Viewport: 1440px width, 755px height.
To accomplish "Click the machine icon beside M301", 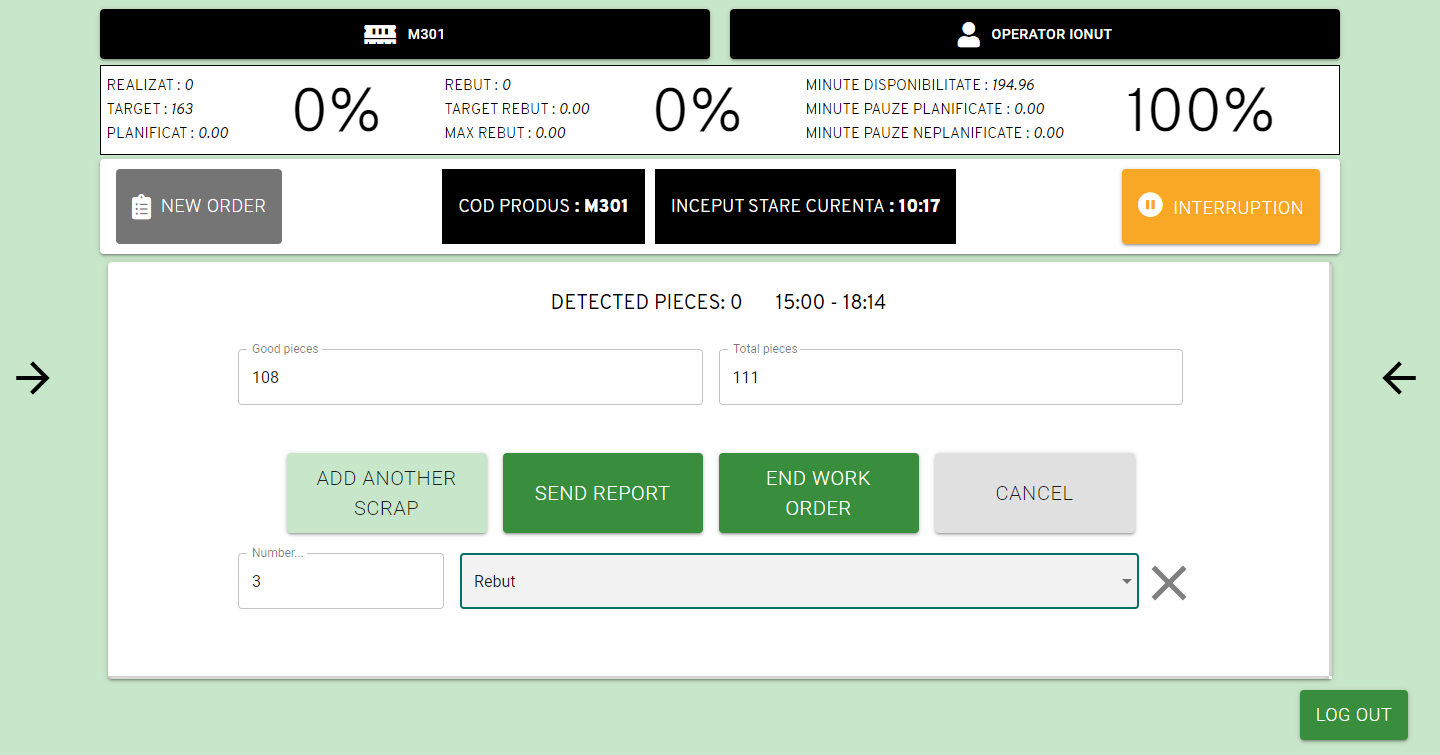I will pyautogui.click(x=380, y=34).
